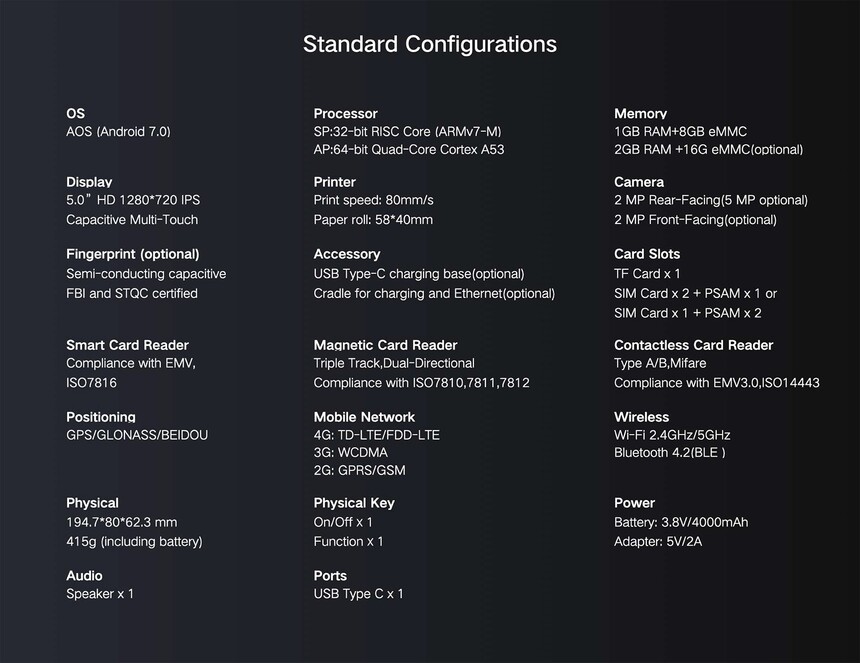Select the Memory heading
Image resolution: width=860 pixels, height=663 pixels.
coord(640,114)
